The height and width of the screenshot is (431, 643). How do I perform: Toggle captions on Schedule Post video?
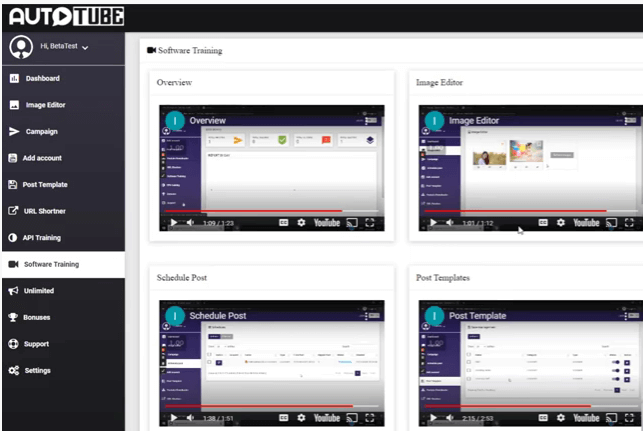point(283,418)
